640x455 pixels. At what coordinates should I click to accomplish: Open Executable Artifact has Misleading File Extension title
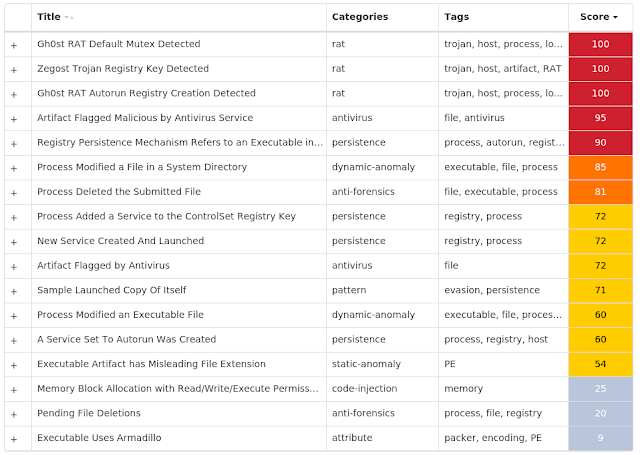pyautogui.click(x=151, y=364)
